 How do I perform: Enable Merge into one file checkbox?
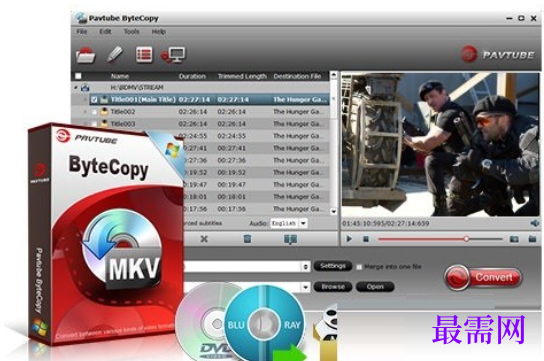tap(359, 267)
